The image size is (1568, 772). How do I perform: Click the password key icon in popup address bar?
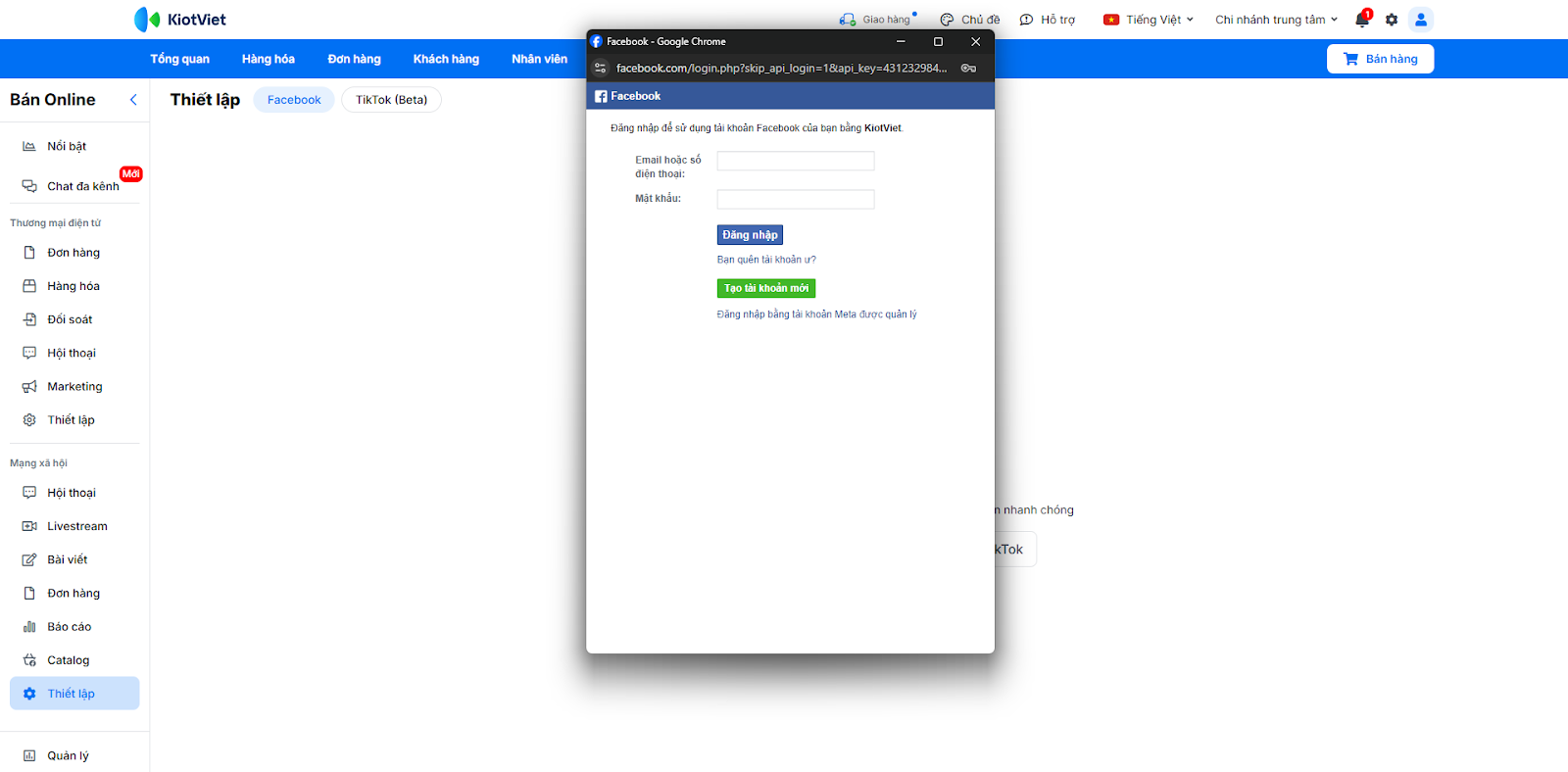[968, 68]
